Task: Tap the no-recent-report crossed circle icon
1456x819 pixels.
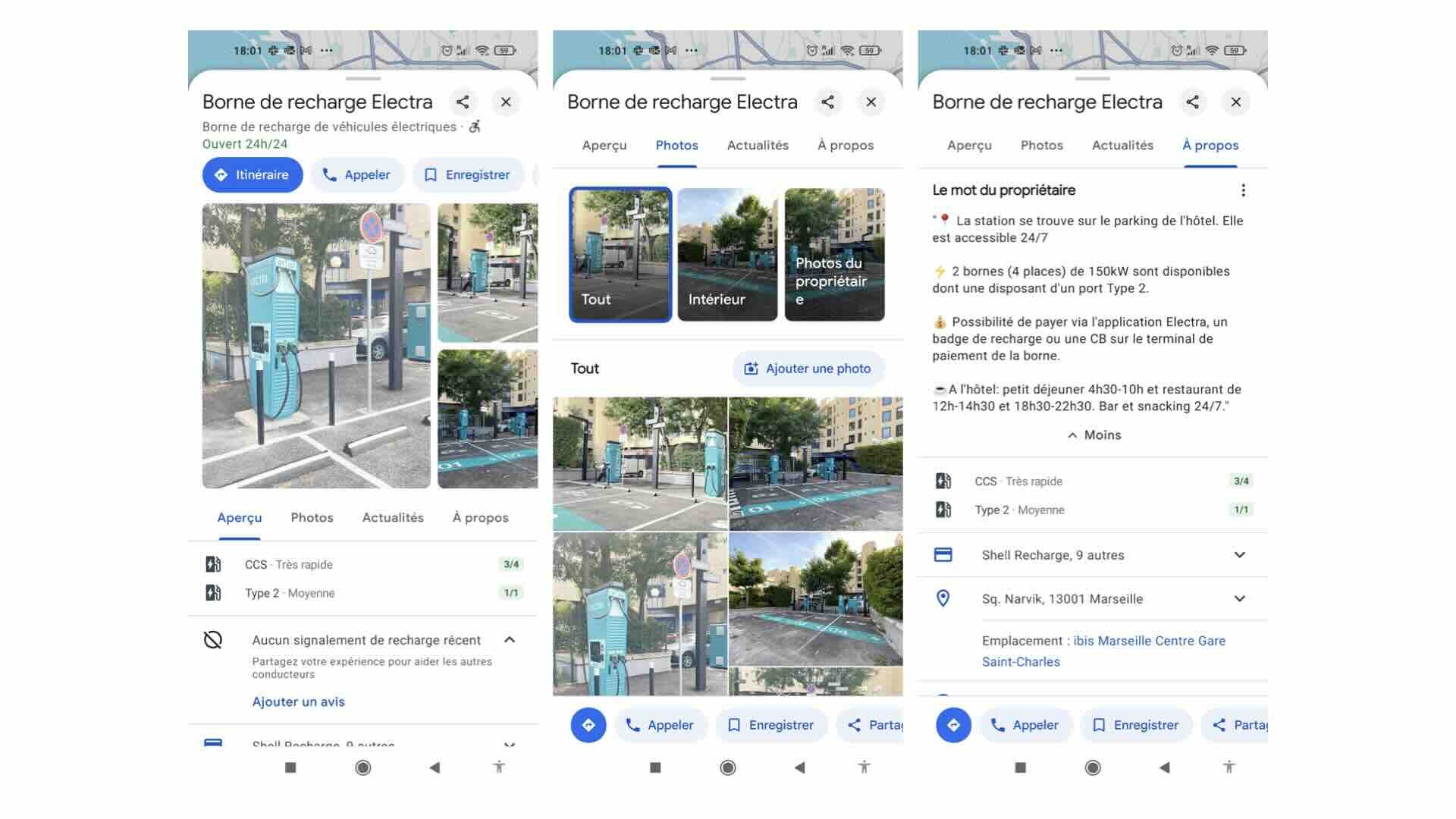Action: coord(213,640)
